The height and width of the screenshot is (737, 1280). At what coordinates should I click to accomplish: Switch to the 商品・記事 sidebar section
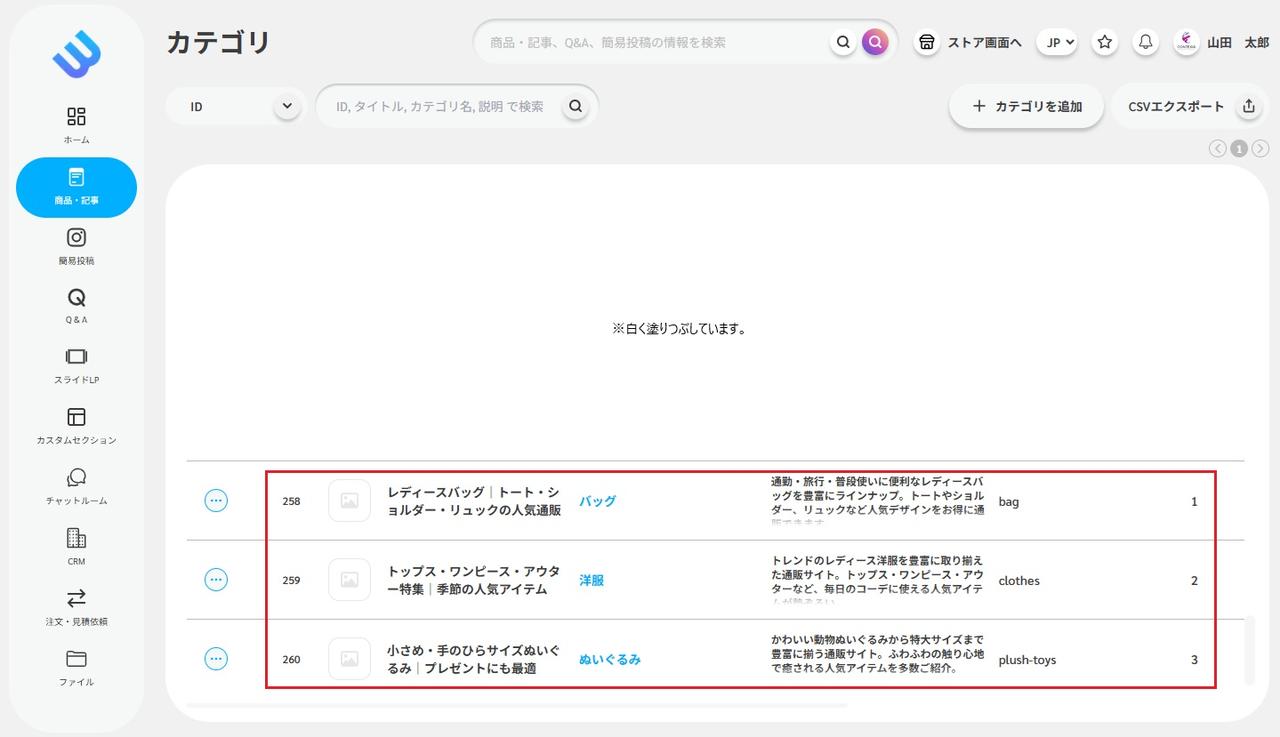point(76,187)
